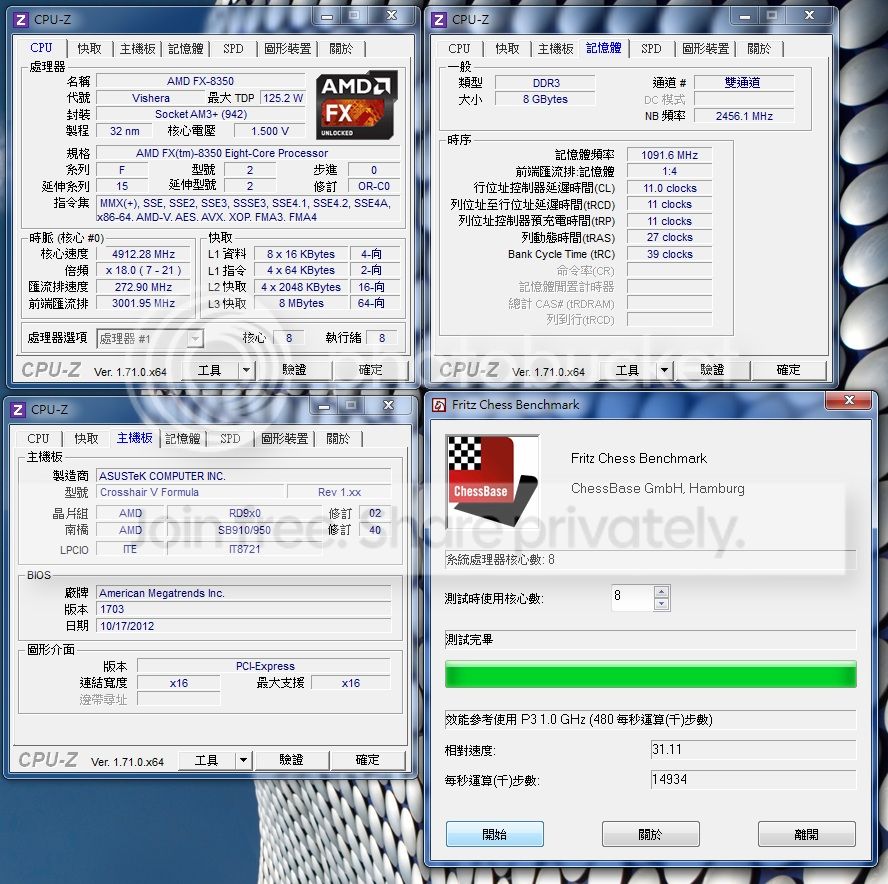Click the NB frequency value 2456.1 MHz

point(744,116)
